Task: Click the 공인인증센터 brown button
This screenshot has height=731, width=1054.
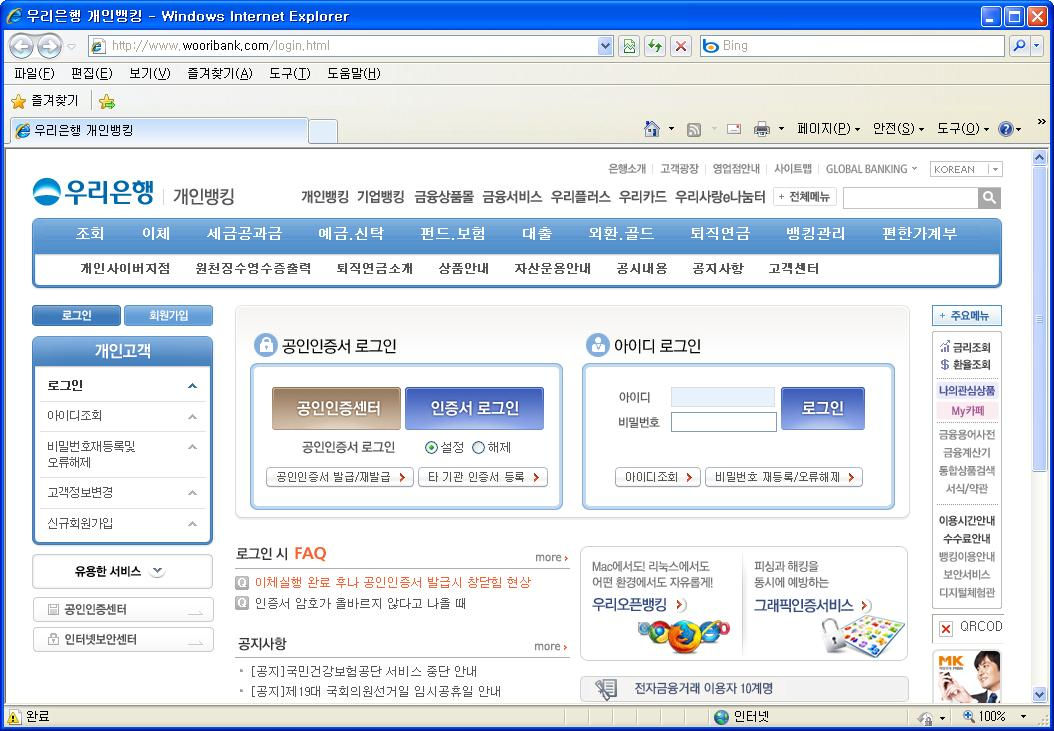Action: click(337, 408)
